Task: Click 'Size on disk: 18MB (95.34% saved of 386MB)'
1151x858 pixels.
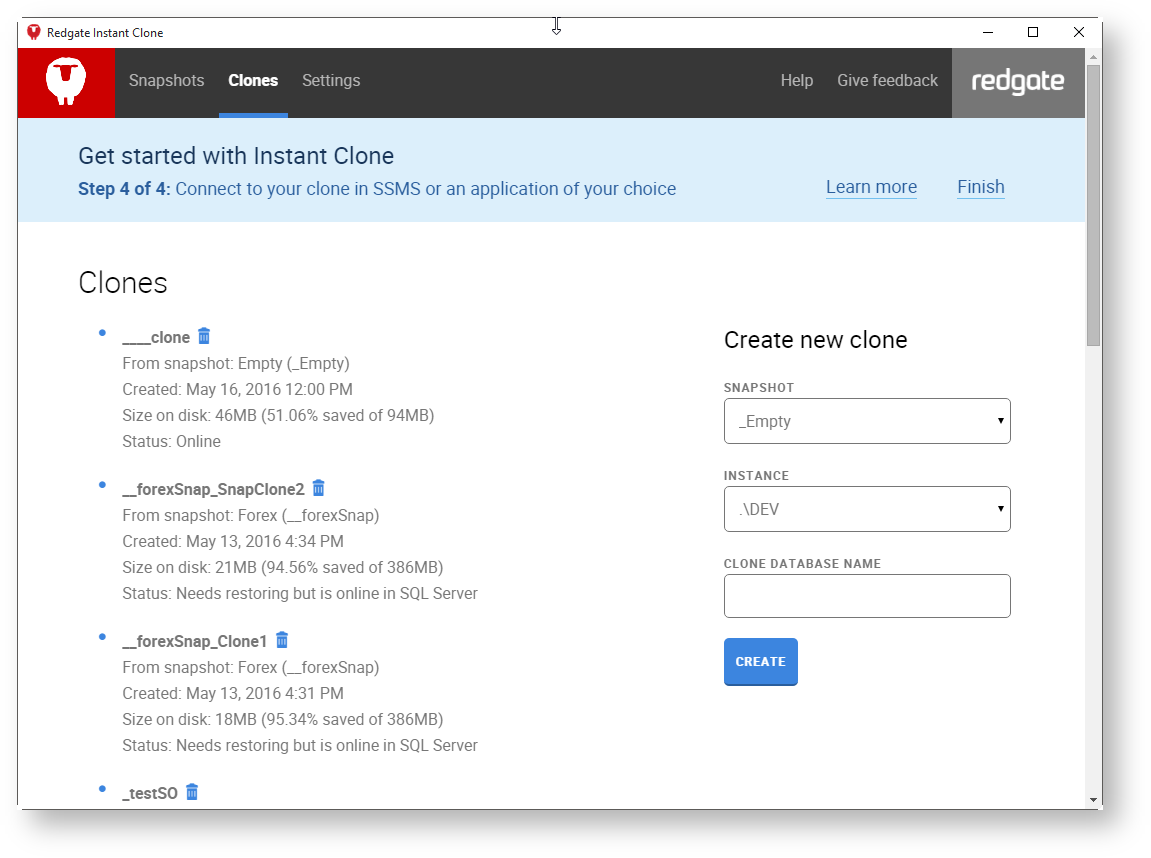Action: 283,719
